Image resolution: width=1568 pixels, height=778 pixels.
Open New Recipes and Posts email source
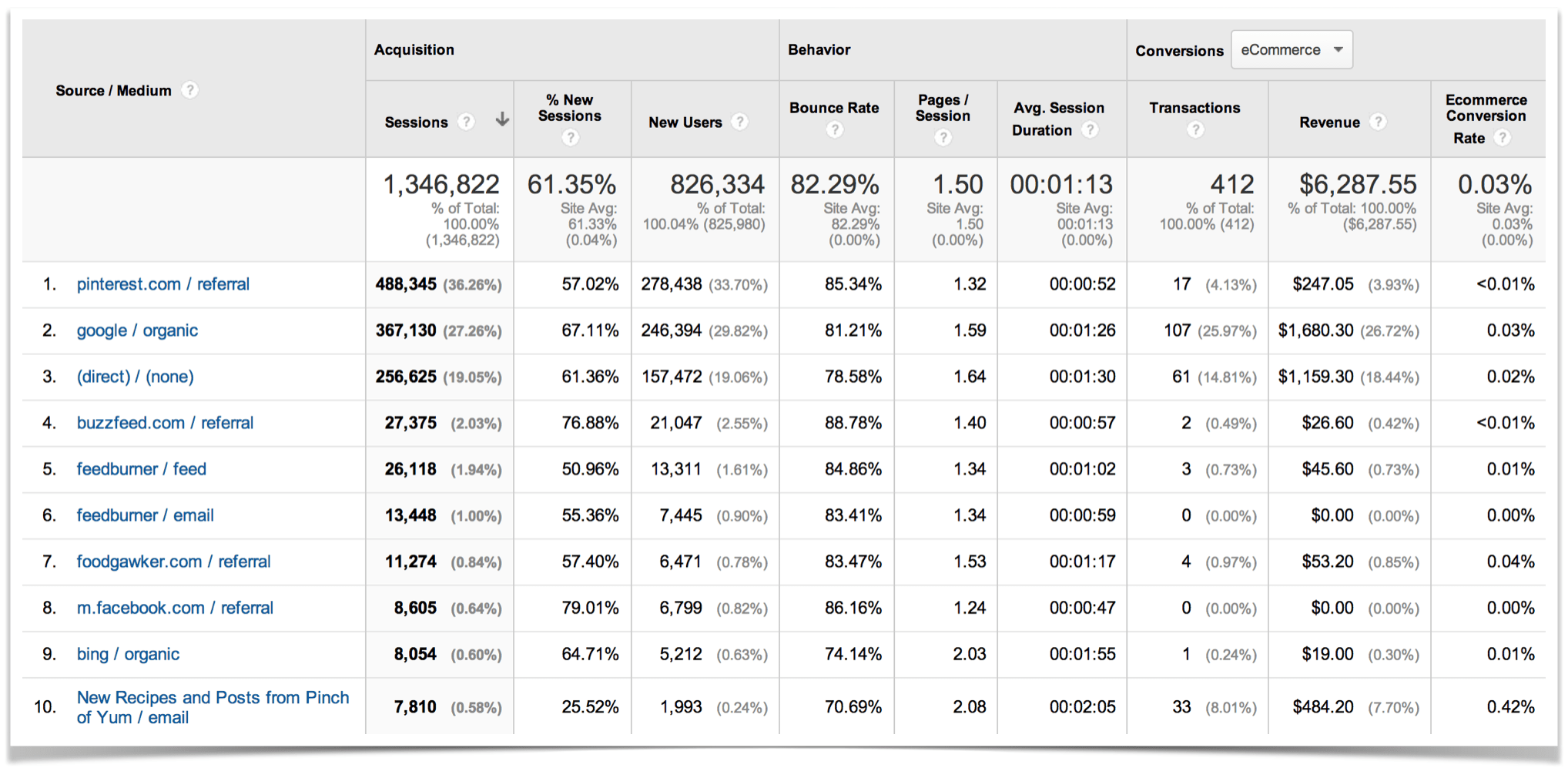tap(213, 706)
